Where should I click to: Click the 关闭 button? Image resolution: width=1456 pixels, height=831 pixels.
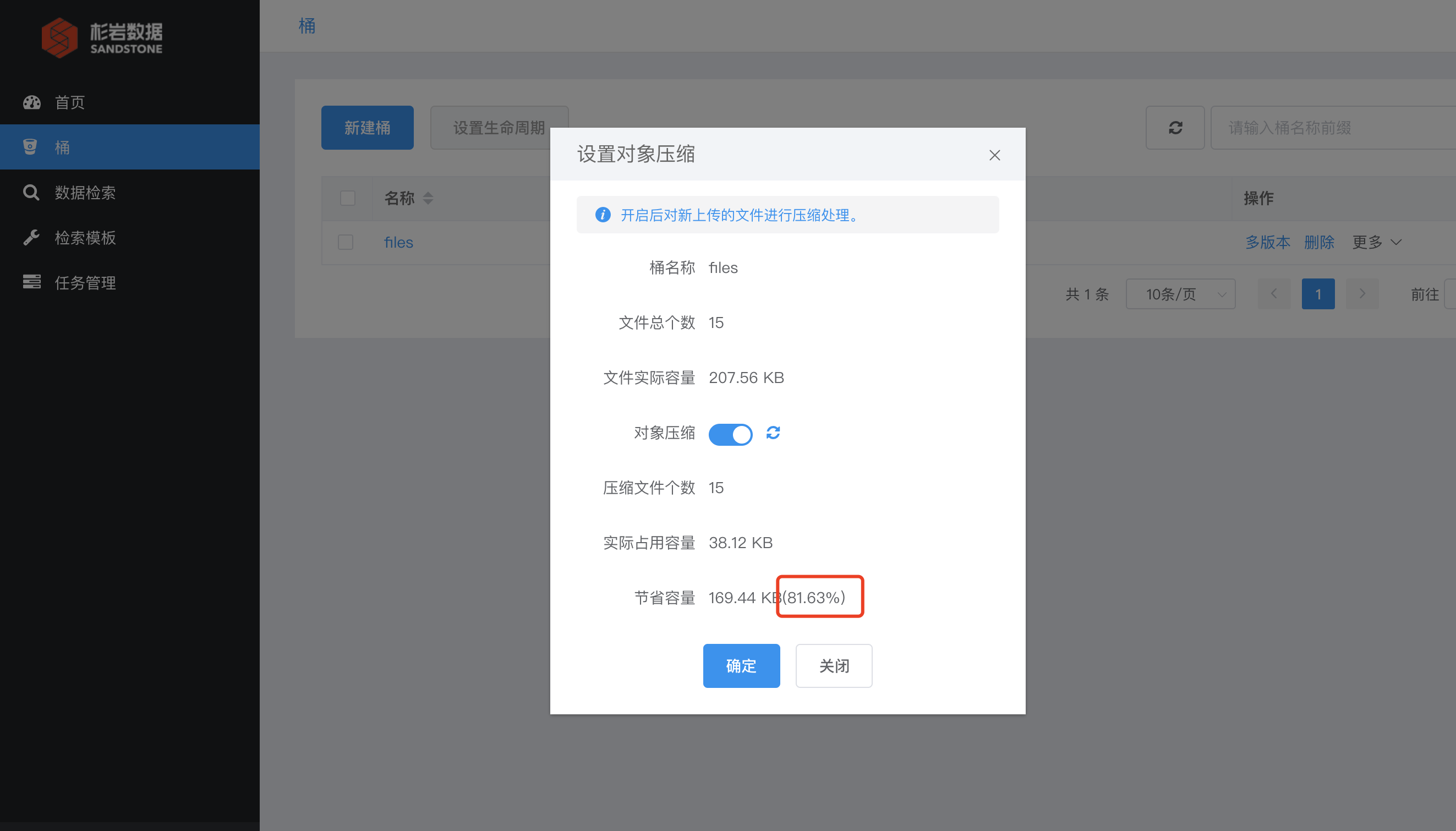pyautogui.click(x=834, y=666)
